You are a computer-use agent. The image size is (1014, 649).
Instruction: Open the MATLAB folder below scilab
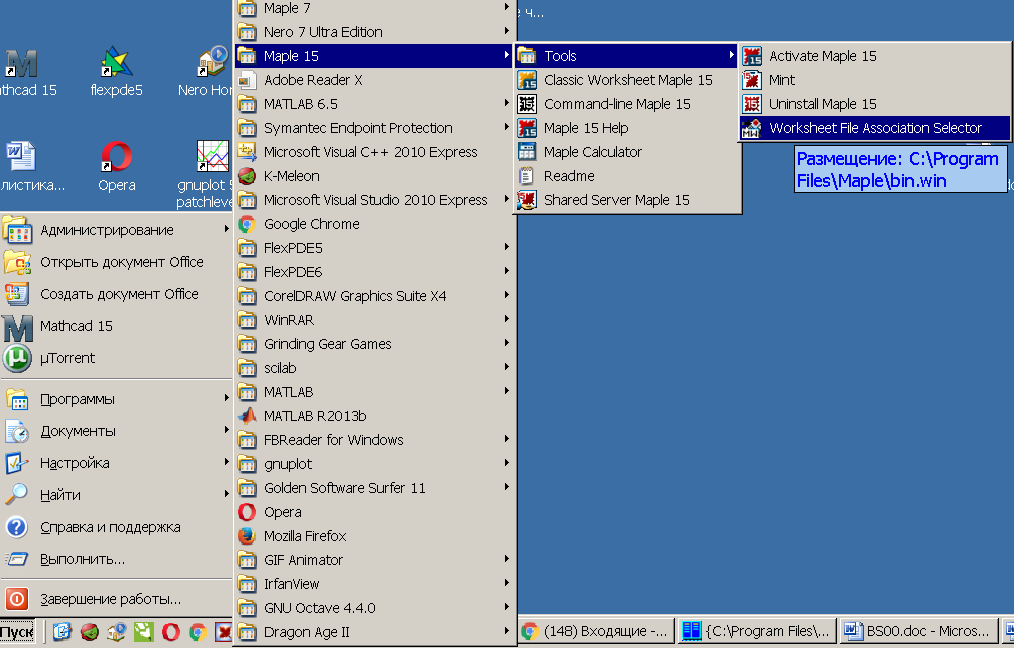coord(374,392)
